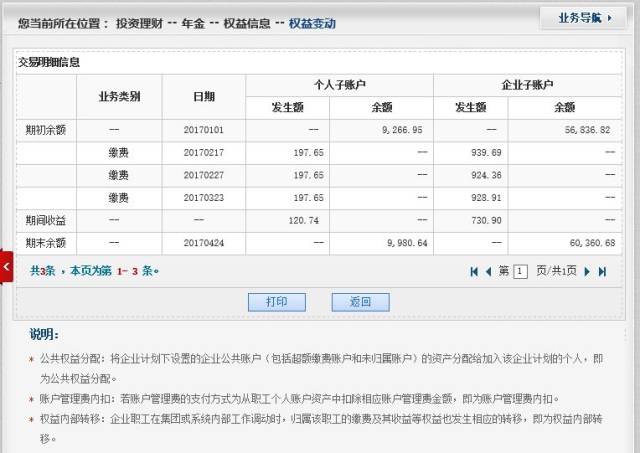Viewport: 640px width, 453px height.
Task: Open the 业务导航 navigation menu
Action: coord(584,18)
